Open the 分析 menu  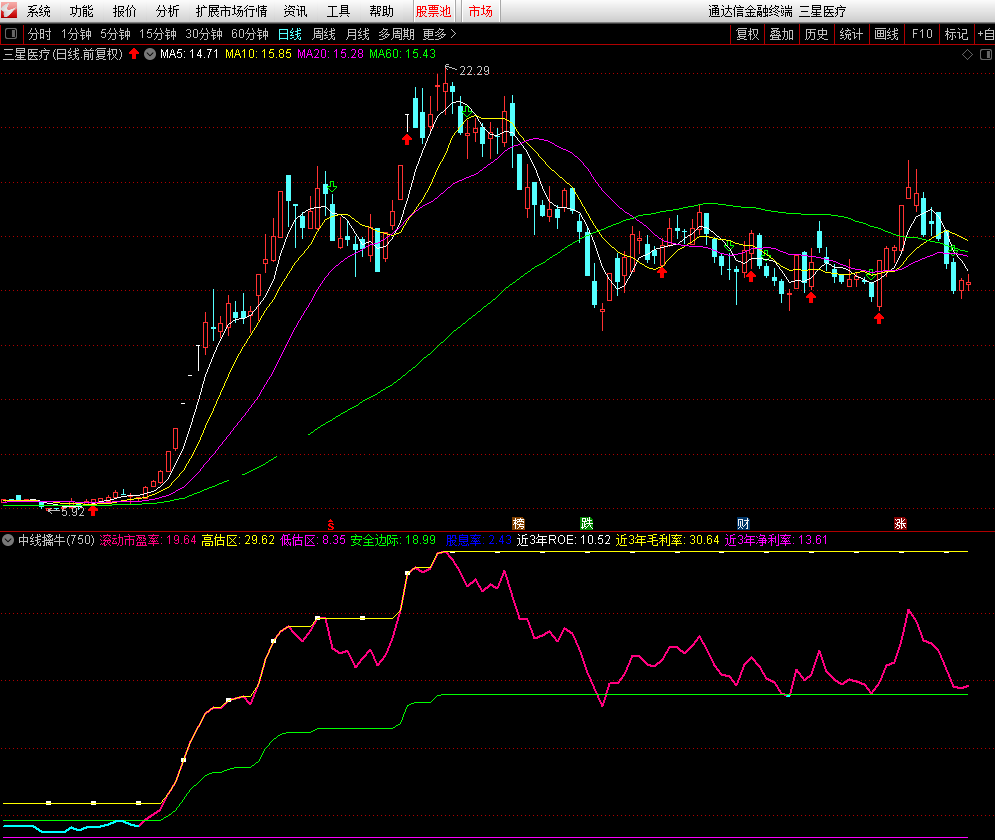pos(168,11)
